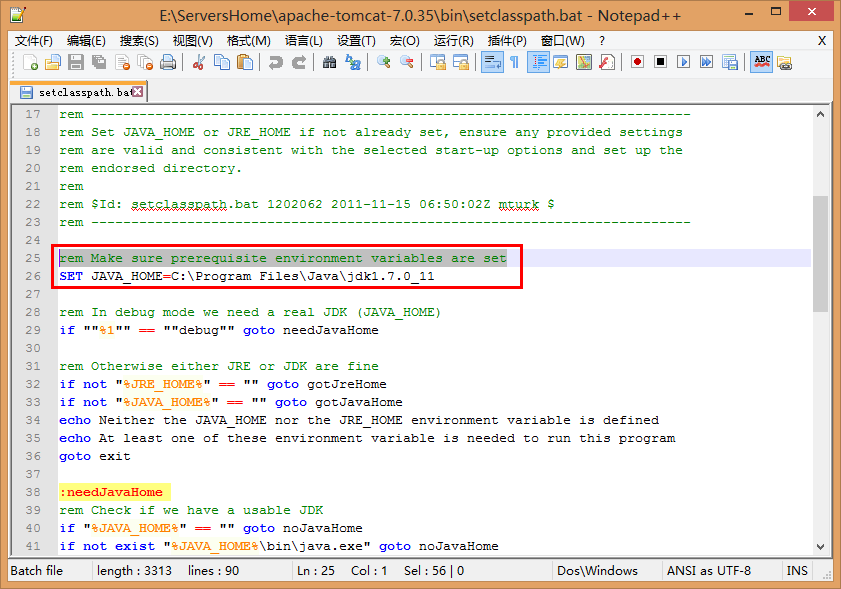Open Find dialog via binoculars icon
841x589 pixels.
329,63
